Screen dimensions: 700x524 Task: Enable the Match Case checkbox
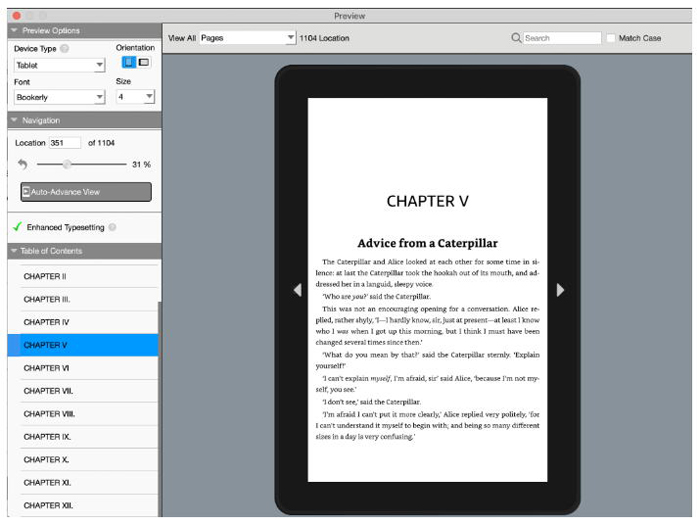click(x=611, y=38)
